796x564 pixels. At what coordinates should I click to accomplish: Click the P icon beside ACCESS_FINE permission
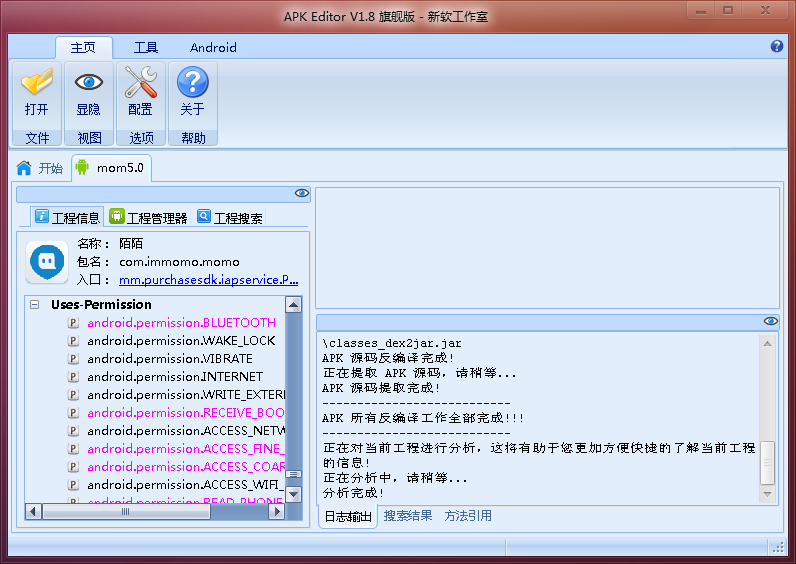click(74, 449)
